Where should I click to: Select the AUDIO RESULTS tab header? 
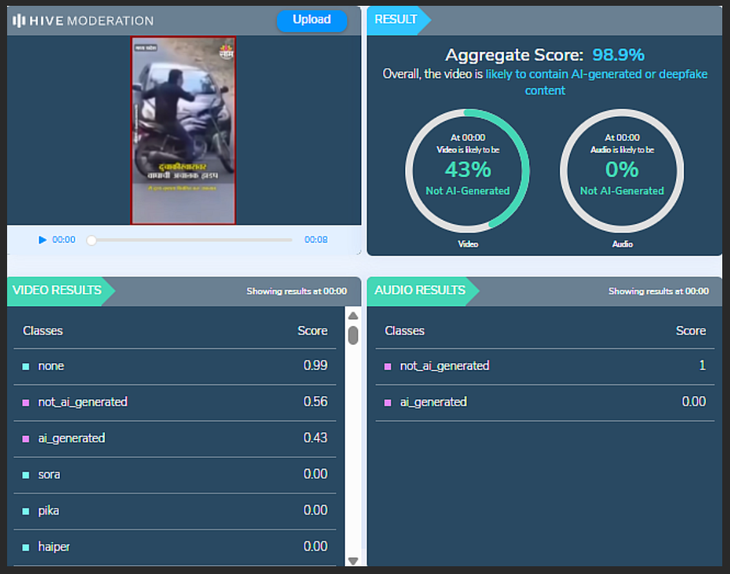tap(420, 291)
